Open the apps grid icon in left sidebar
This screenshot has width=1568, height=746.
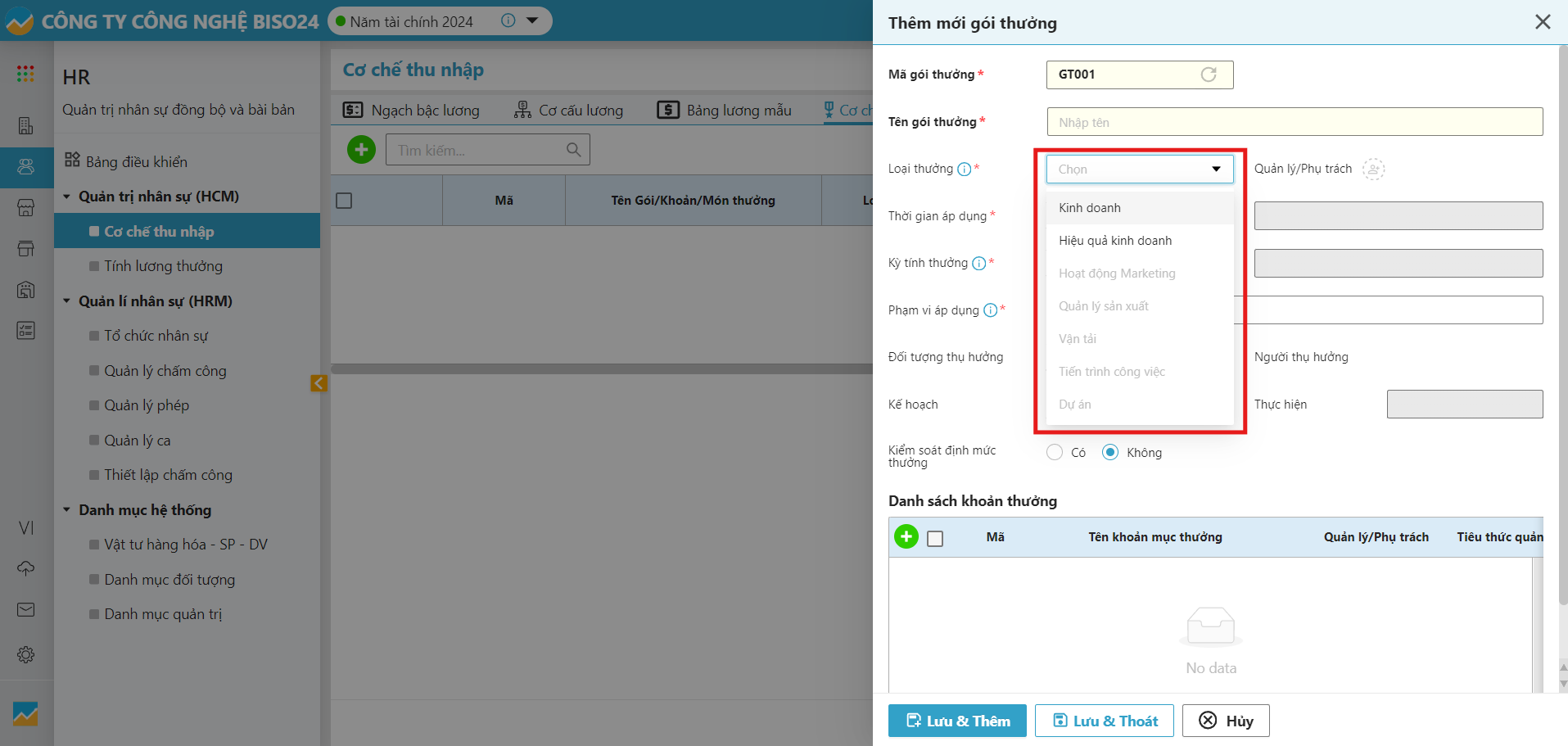point(25,74)
